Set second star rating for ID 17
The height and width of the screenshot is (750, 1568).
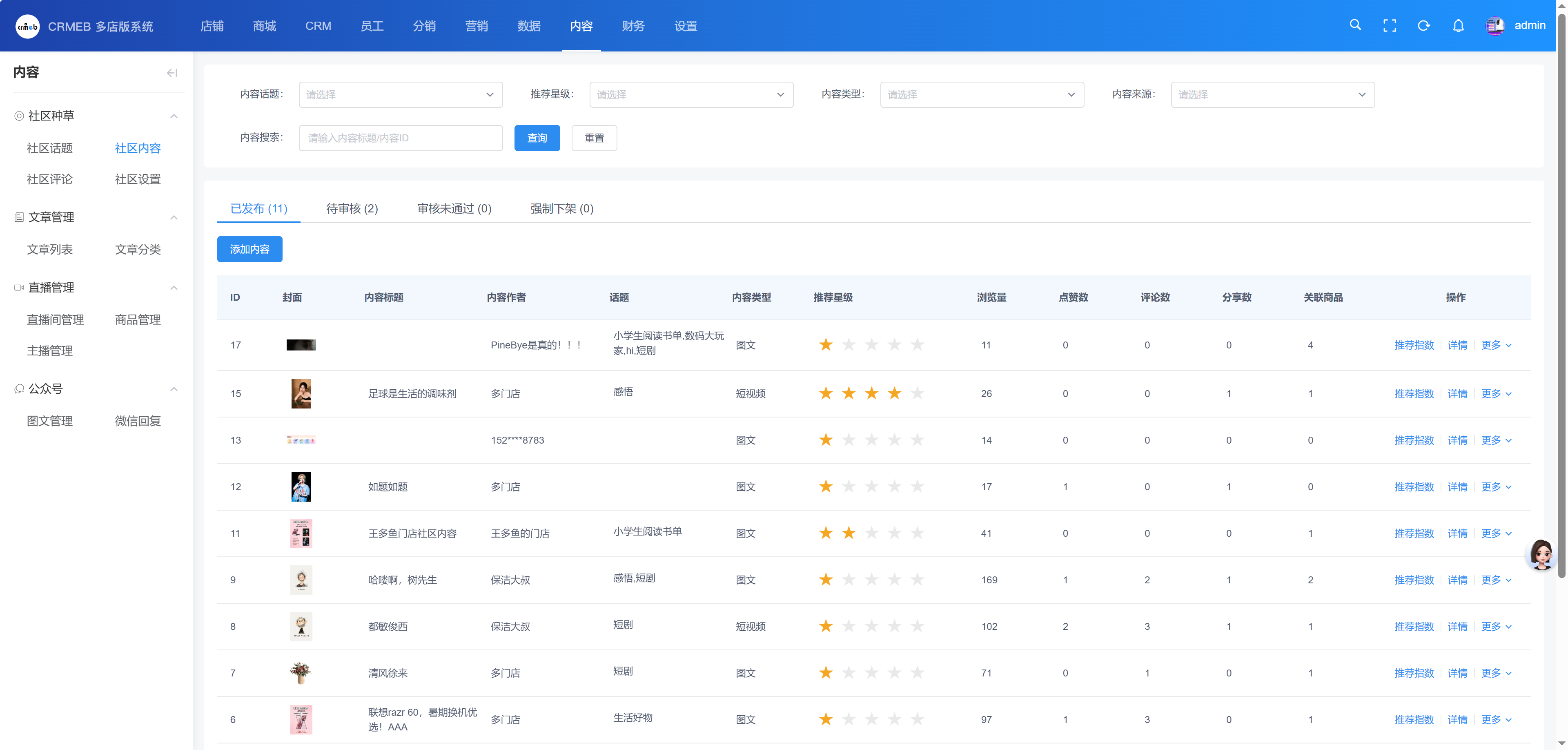tap(849, 345)
